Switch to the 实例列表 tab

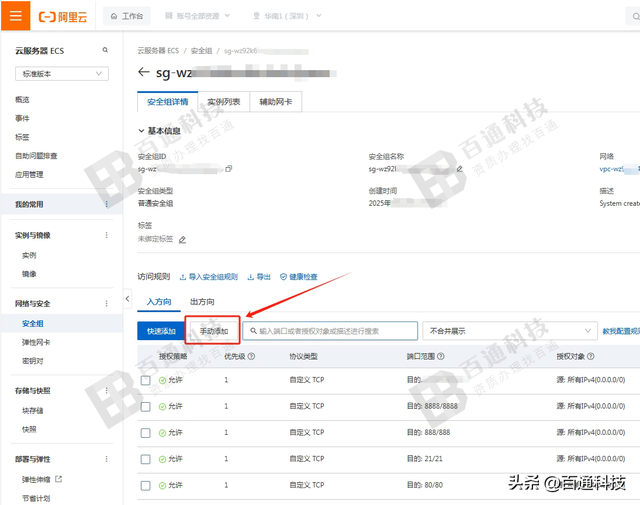pos(224,102)
